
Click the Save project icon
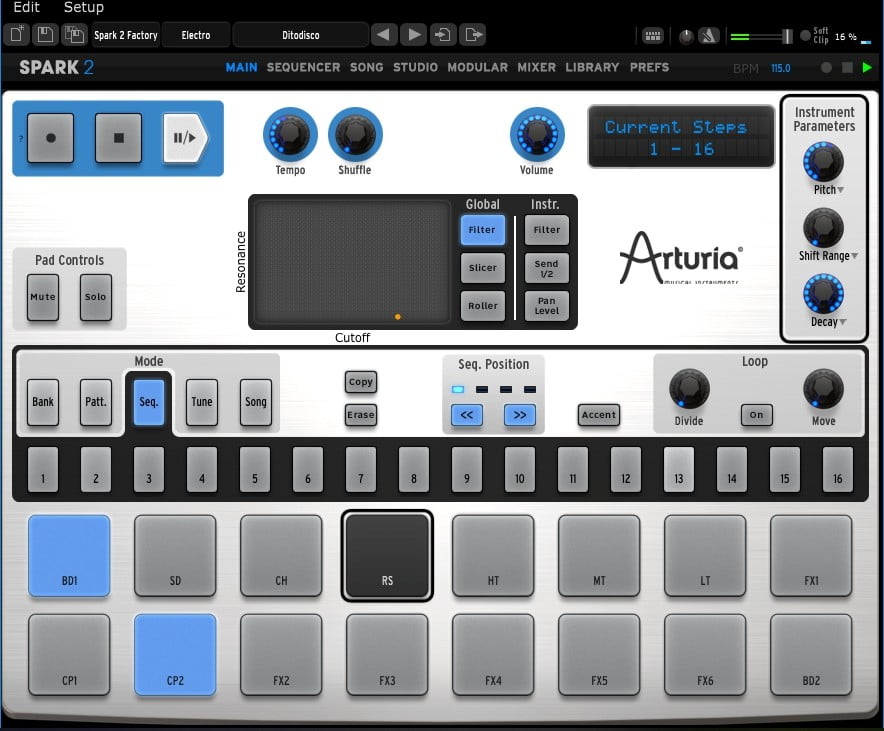point(45,35)
